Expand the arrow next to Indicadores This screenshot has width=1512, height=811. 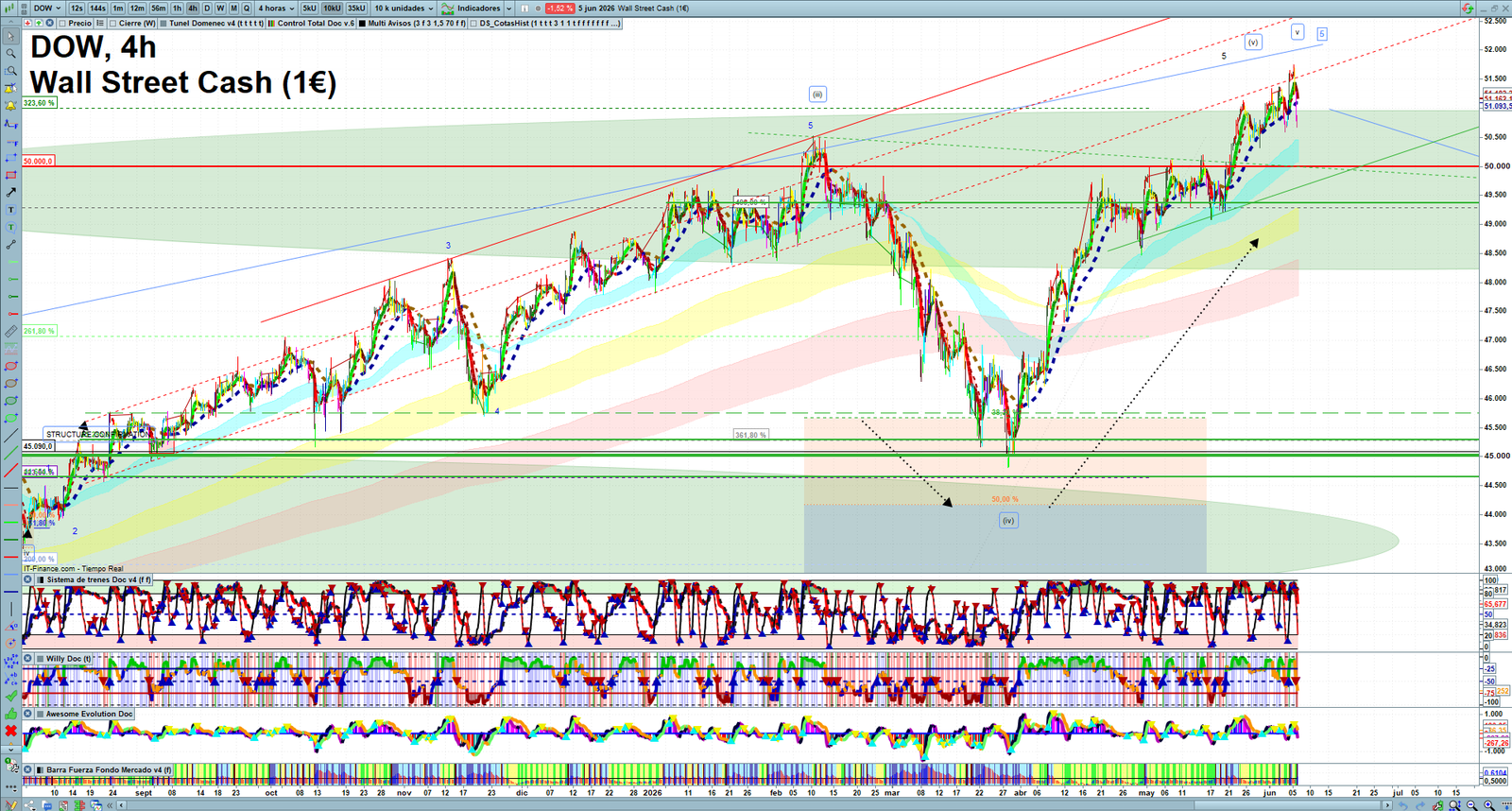tap(509, 8)
